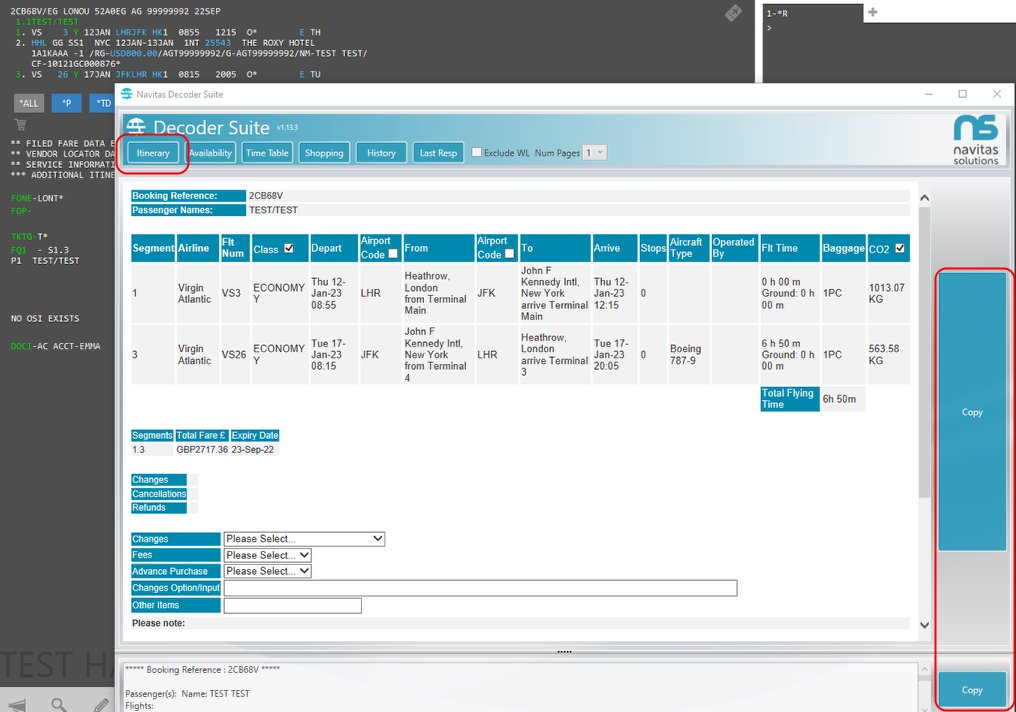Click hotel confirmation number 25543 in terminal
Viewport: 1016px width, 712px height.
[x=218, y=43]
